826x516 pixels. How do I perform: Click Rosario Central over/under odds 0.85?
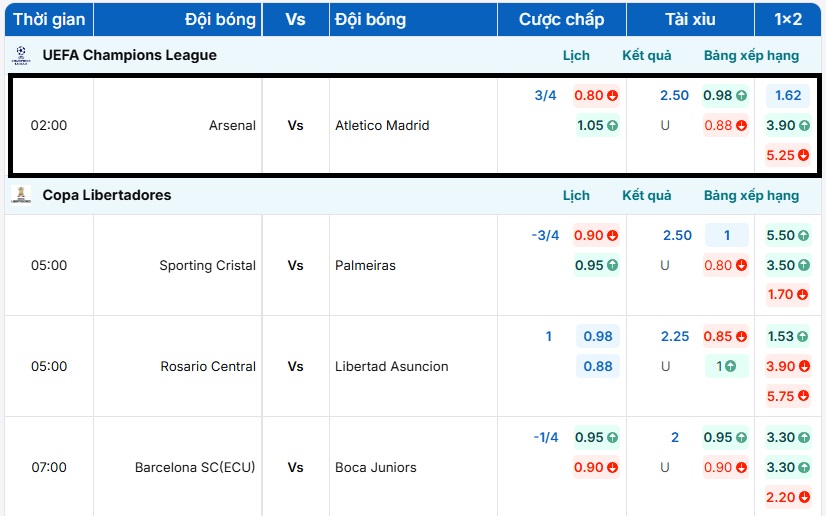pyautogui.click(x=725, y=336)
